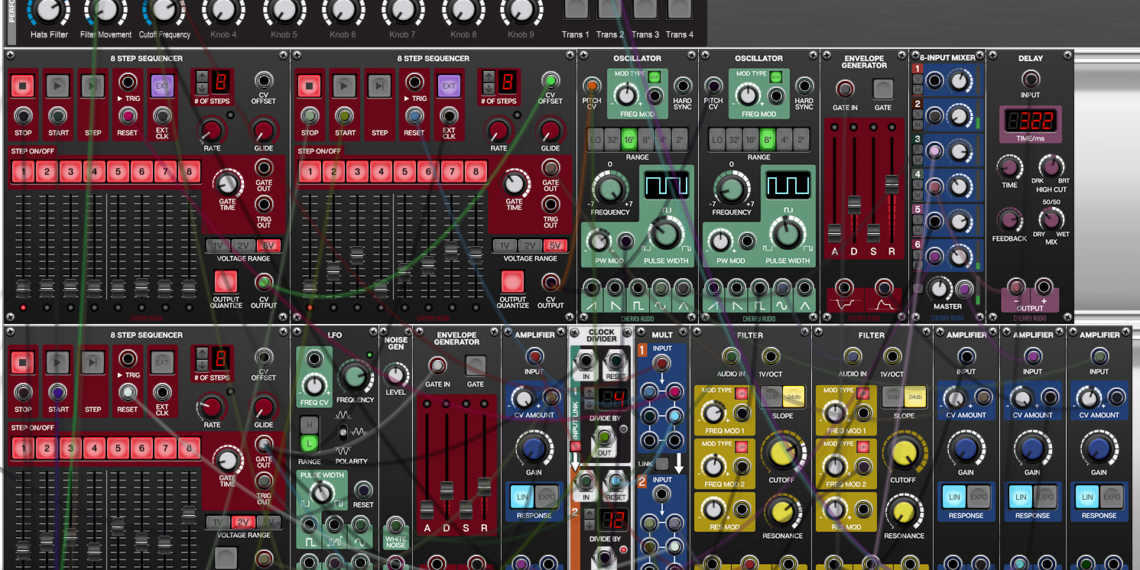Toggle Output Quantize on the middle sequencer

(x=513, y=281)
